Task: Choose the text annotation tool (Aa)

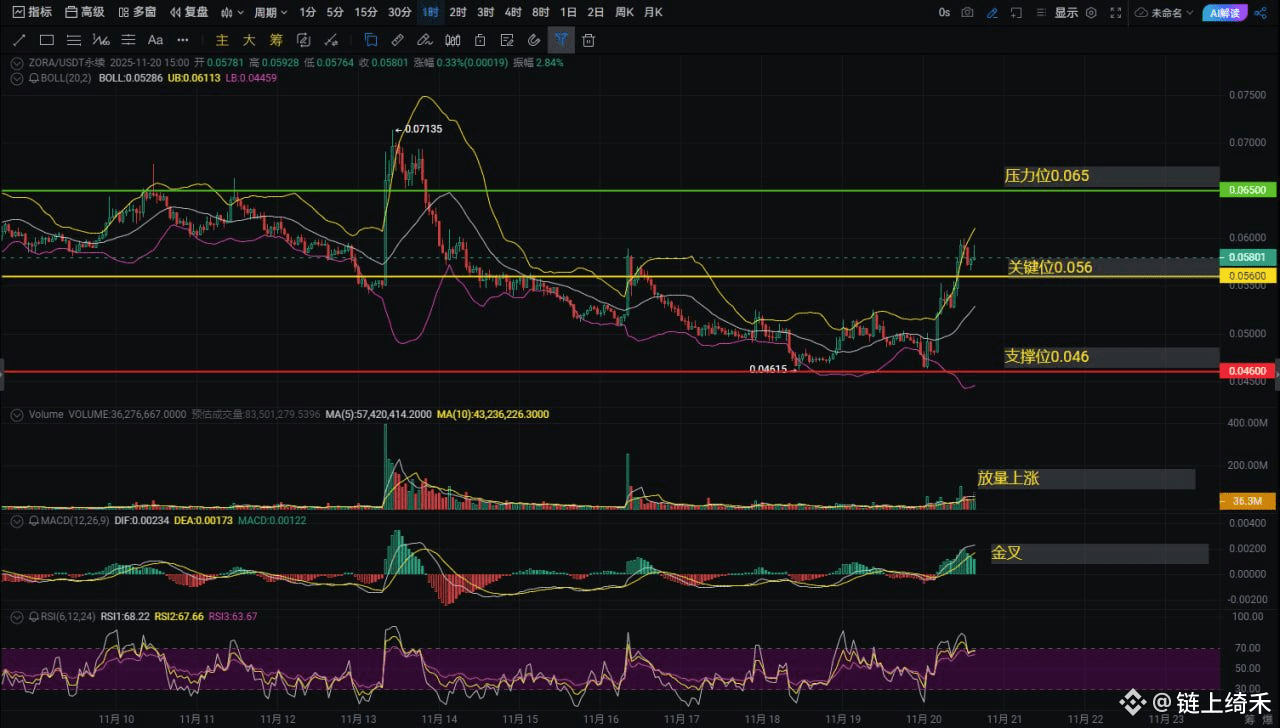Action: [x=155, y=40]
